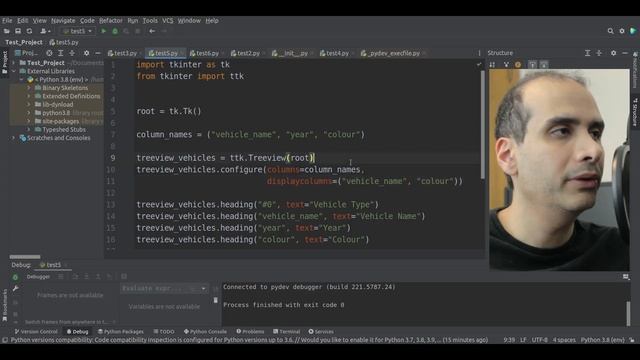This screenshot has height=360, width=640.
Task: Expand the Binary Skeletons folder
Action: coord(29,88)
